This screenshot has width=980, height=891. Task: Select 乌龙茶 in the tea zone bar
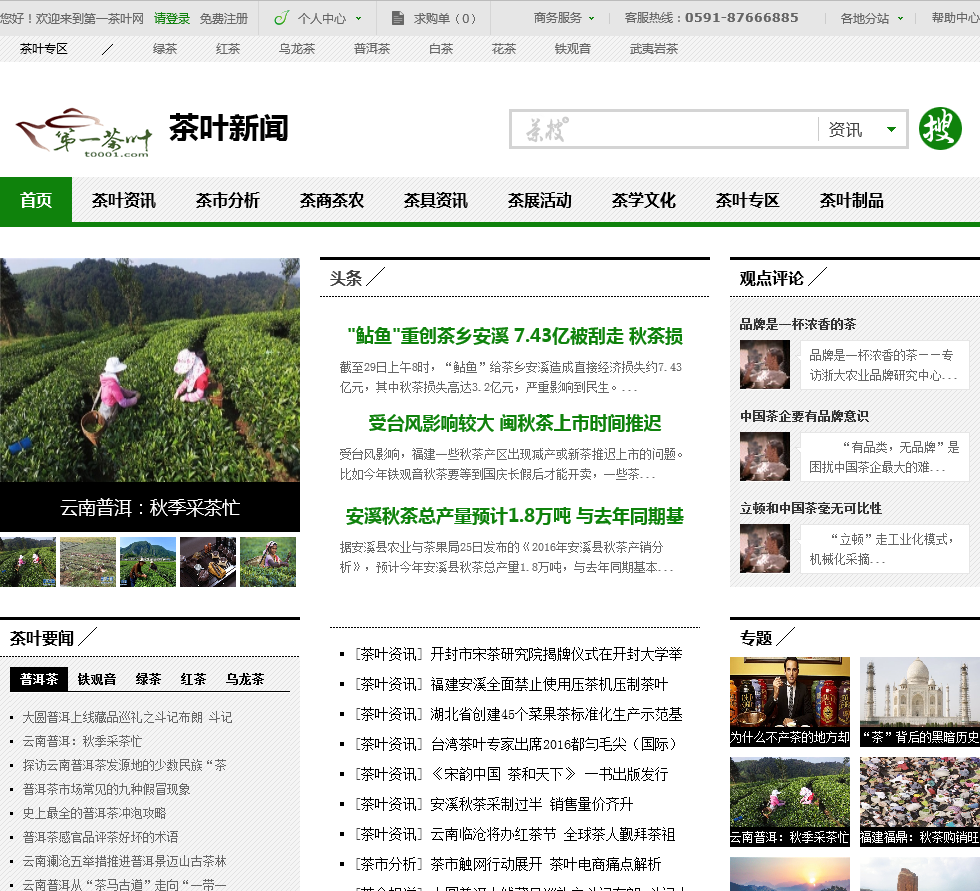(297, 49)
